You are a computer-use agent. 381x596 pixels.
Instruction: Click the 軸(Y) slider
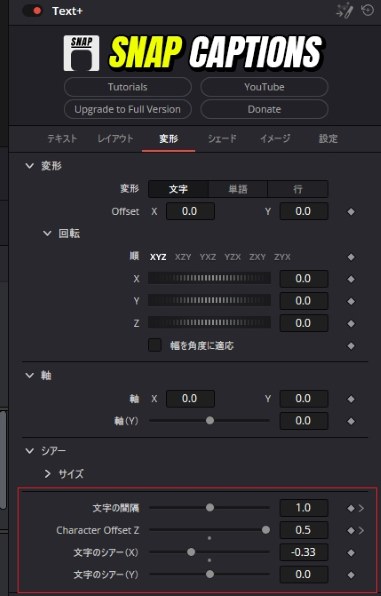pyautogui.click(x=210, y=421)
